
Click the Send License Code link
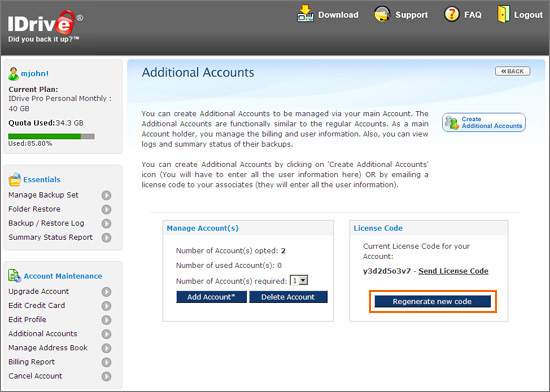pos(453,271)
